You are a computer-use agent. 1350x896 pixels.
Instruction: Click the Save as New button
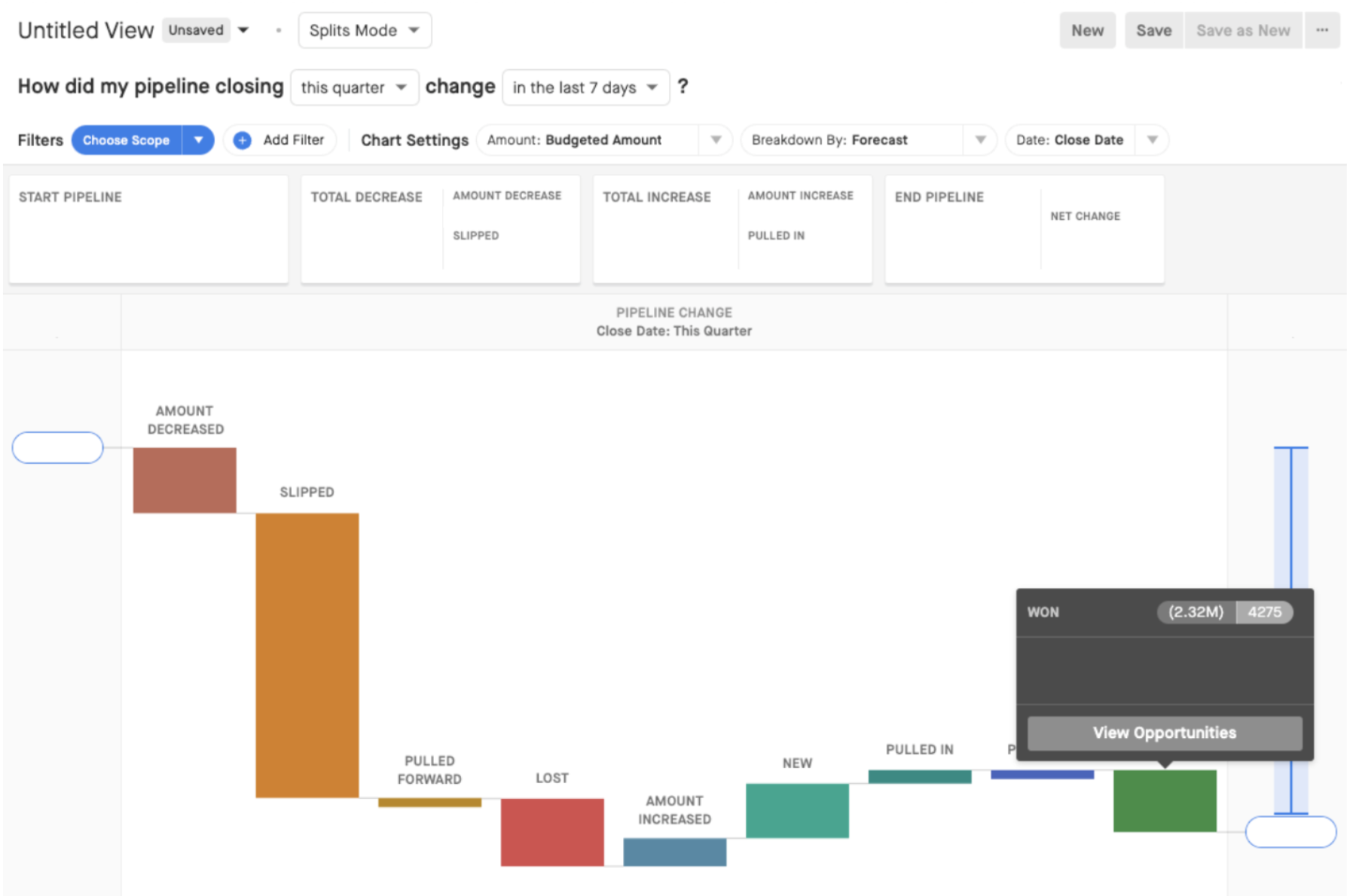(1243, 30)
